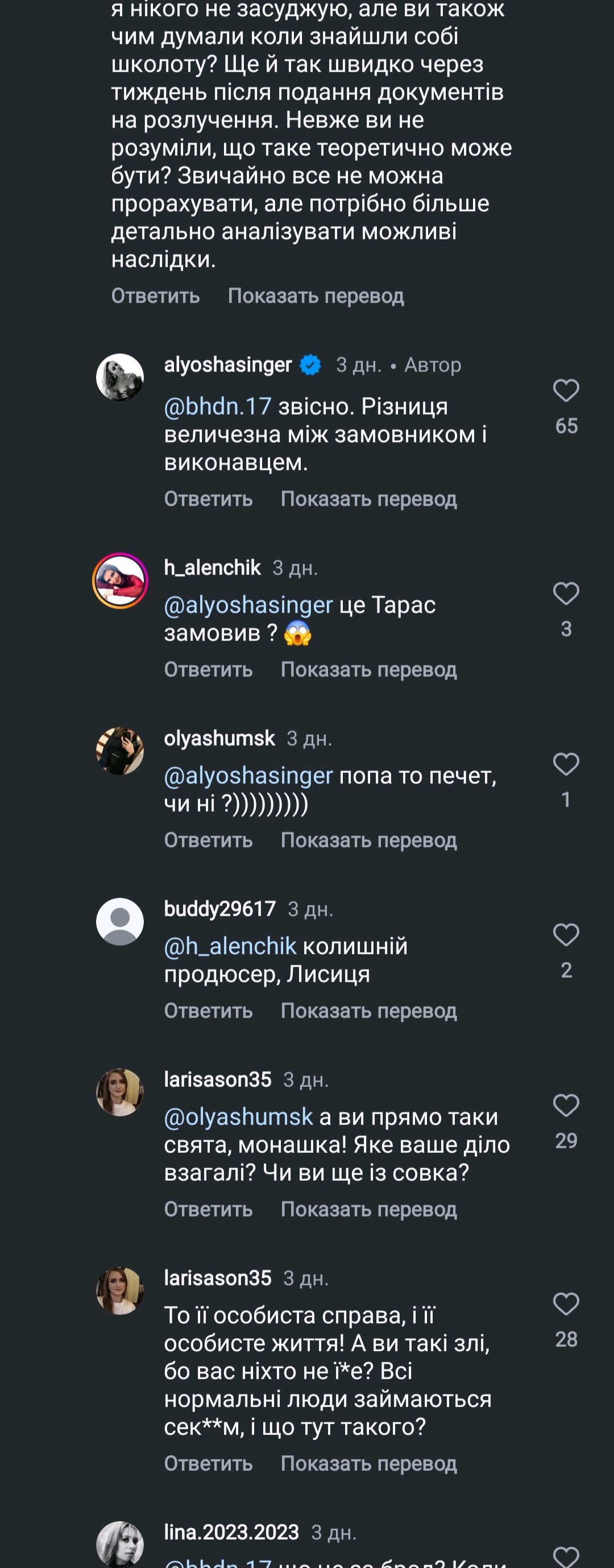Like larisason35's comment with 29 likes
Screen dimensions: 614x1568
[x=565, y=1105]
